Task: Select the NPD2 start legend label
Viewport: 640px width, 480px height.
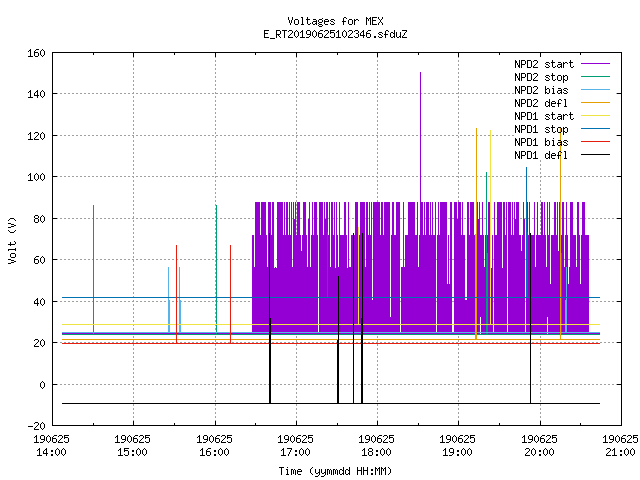Action: 544,64
